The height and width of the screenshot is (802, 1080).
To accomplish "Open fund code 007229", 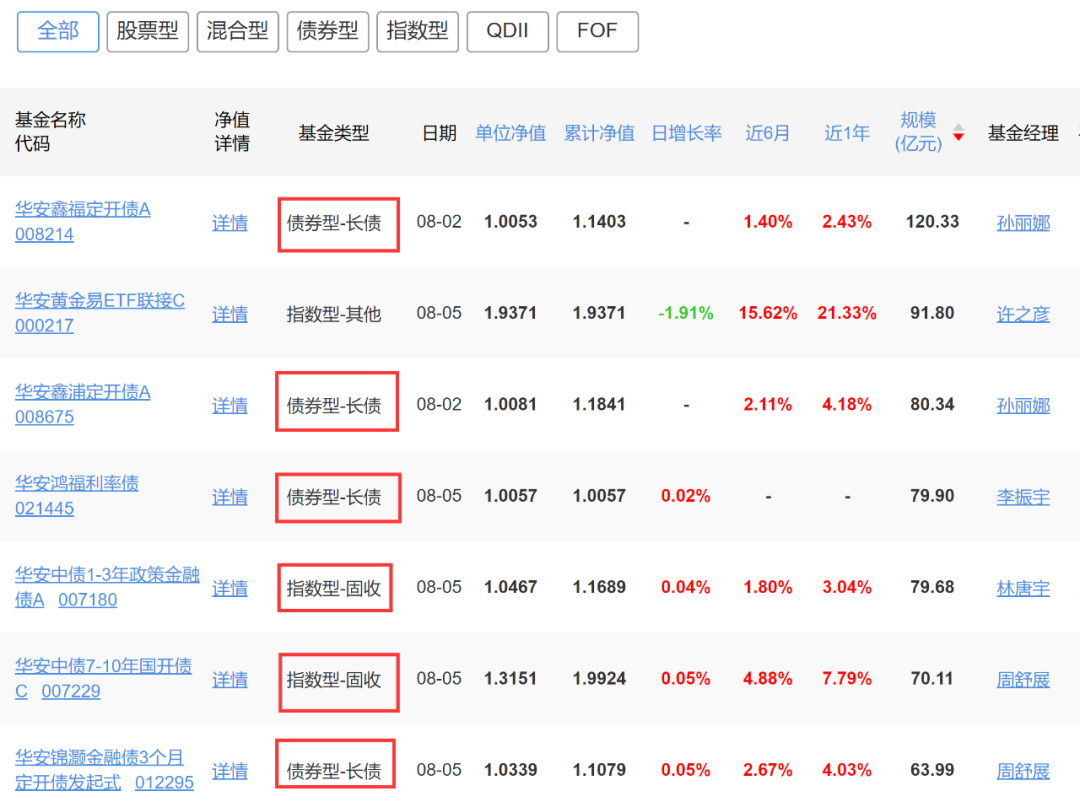I will click(x=71, y=691).
